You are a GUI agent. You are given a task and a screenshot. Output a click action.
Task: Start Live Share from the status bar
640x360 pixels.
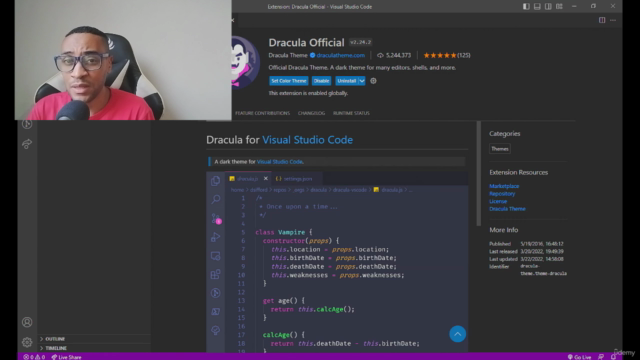66,357
